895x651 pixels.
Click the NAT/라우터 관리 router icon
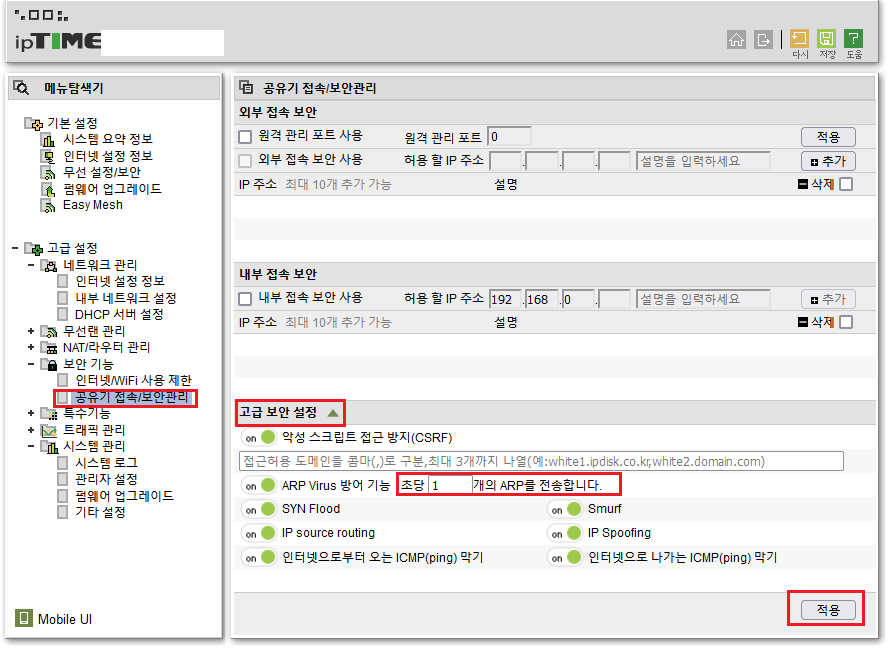50,347
